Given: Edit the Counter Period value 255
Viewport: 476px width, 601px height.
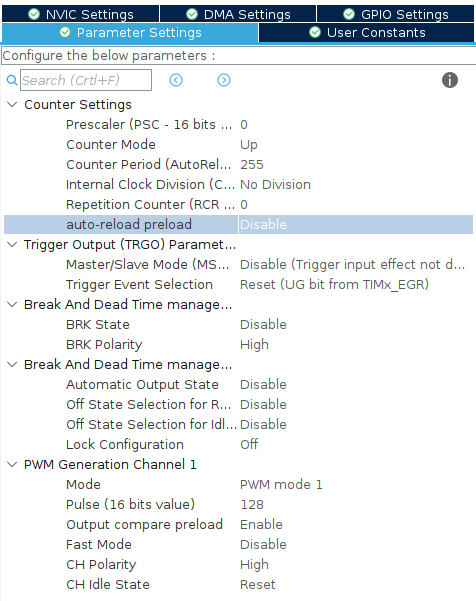Looking at the screenshot, I should click(252, 164).
